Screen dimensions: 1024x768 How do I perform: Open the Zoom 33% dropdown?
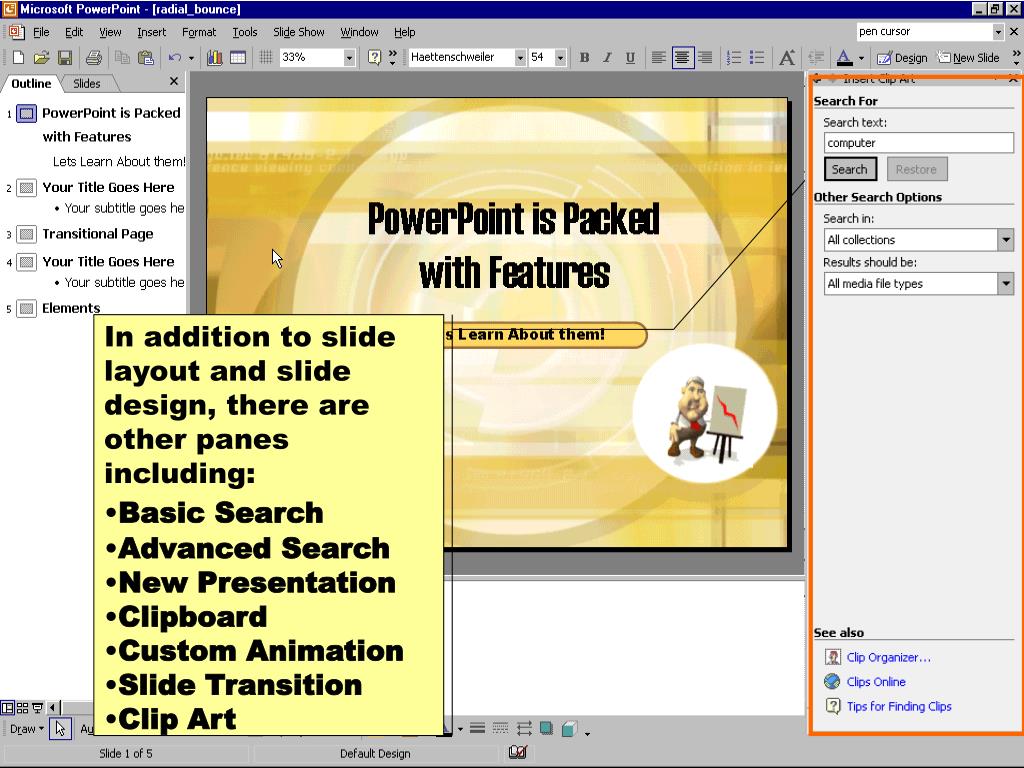click(349, 57)
